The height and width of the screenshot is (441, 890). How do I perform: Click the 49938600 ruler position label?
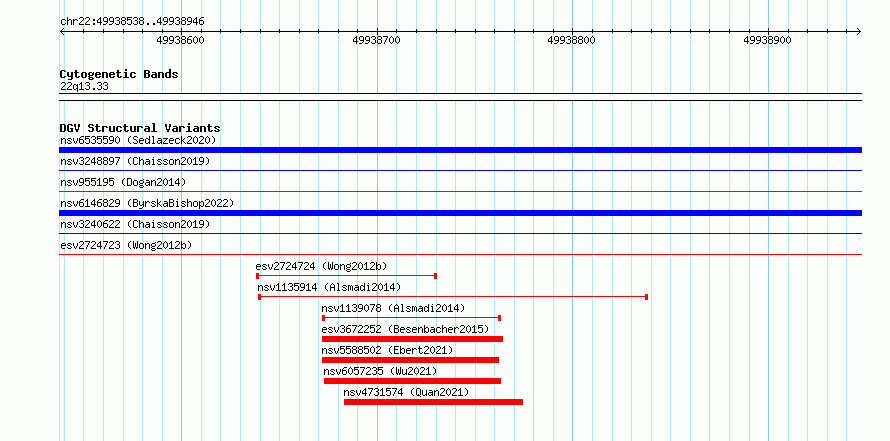[180, 40]
